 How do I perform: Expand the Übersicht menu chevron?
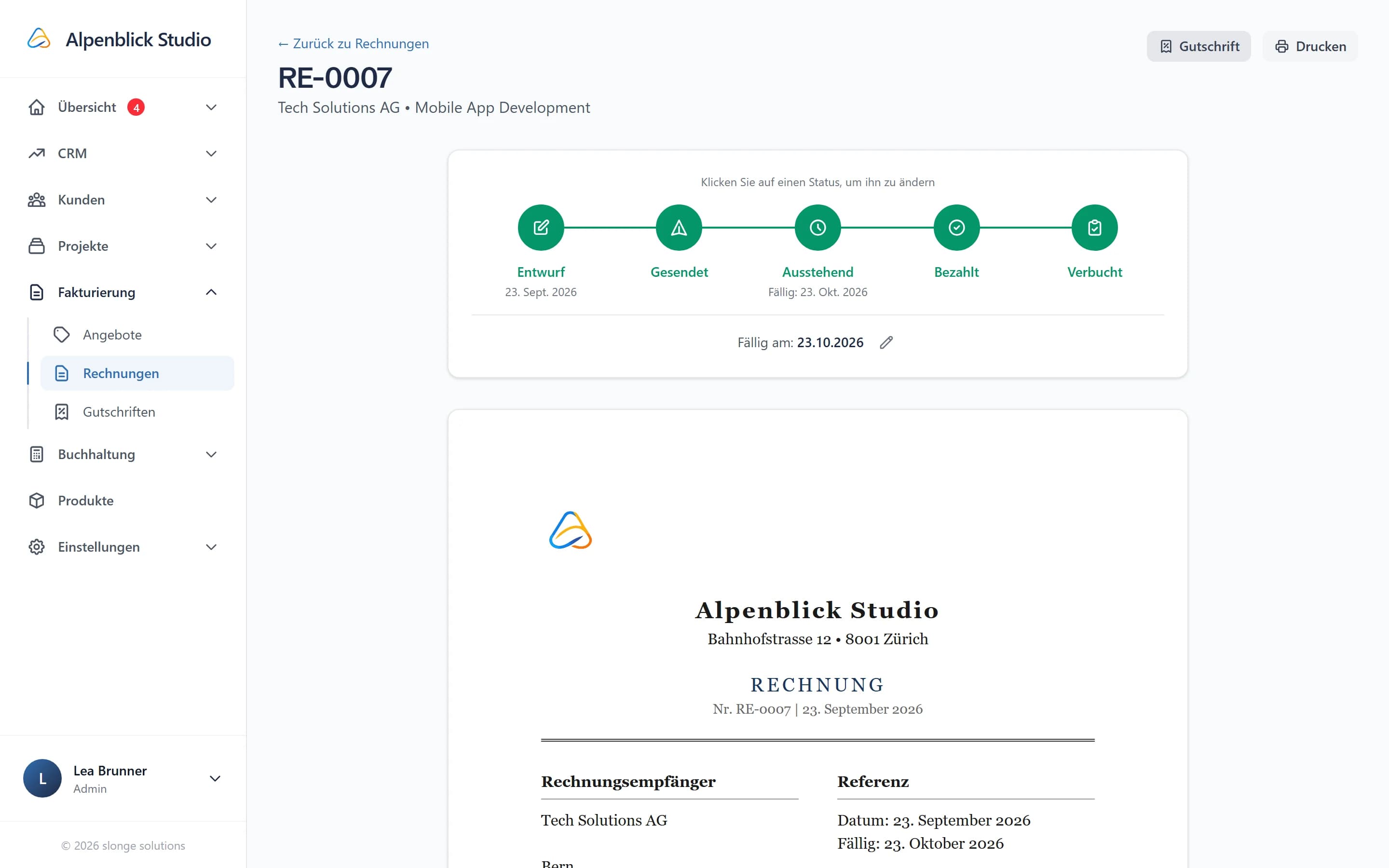[x=211, y=108]
